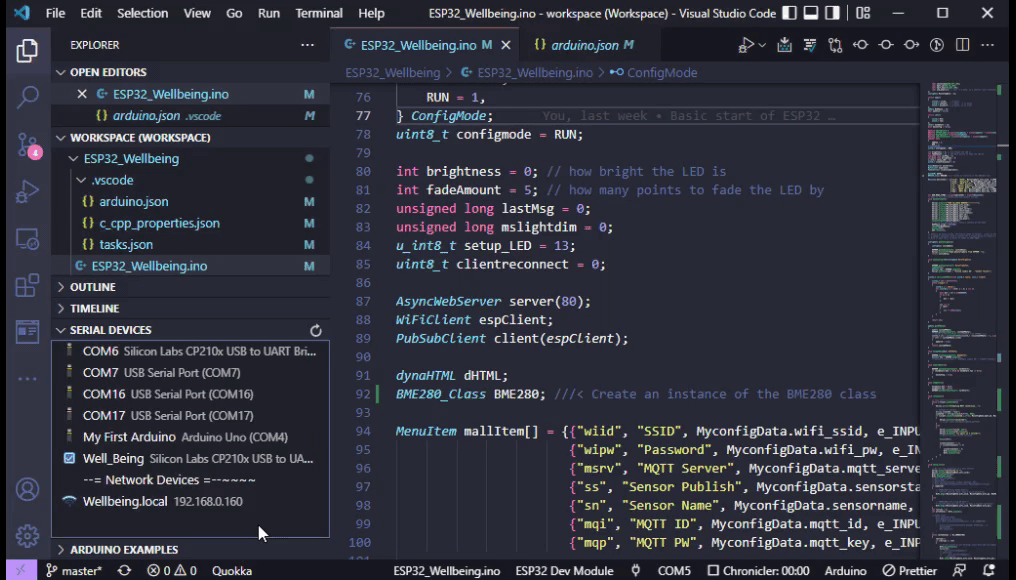Select the Wellbeing.local network device
This screenshot has width=1016, height=580.
point(190,502)
